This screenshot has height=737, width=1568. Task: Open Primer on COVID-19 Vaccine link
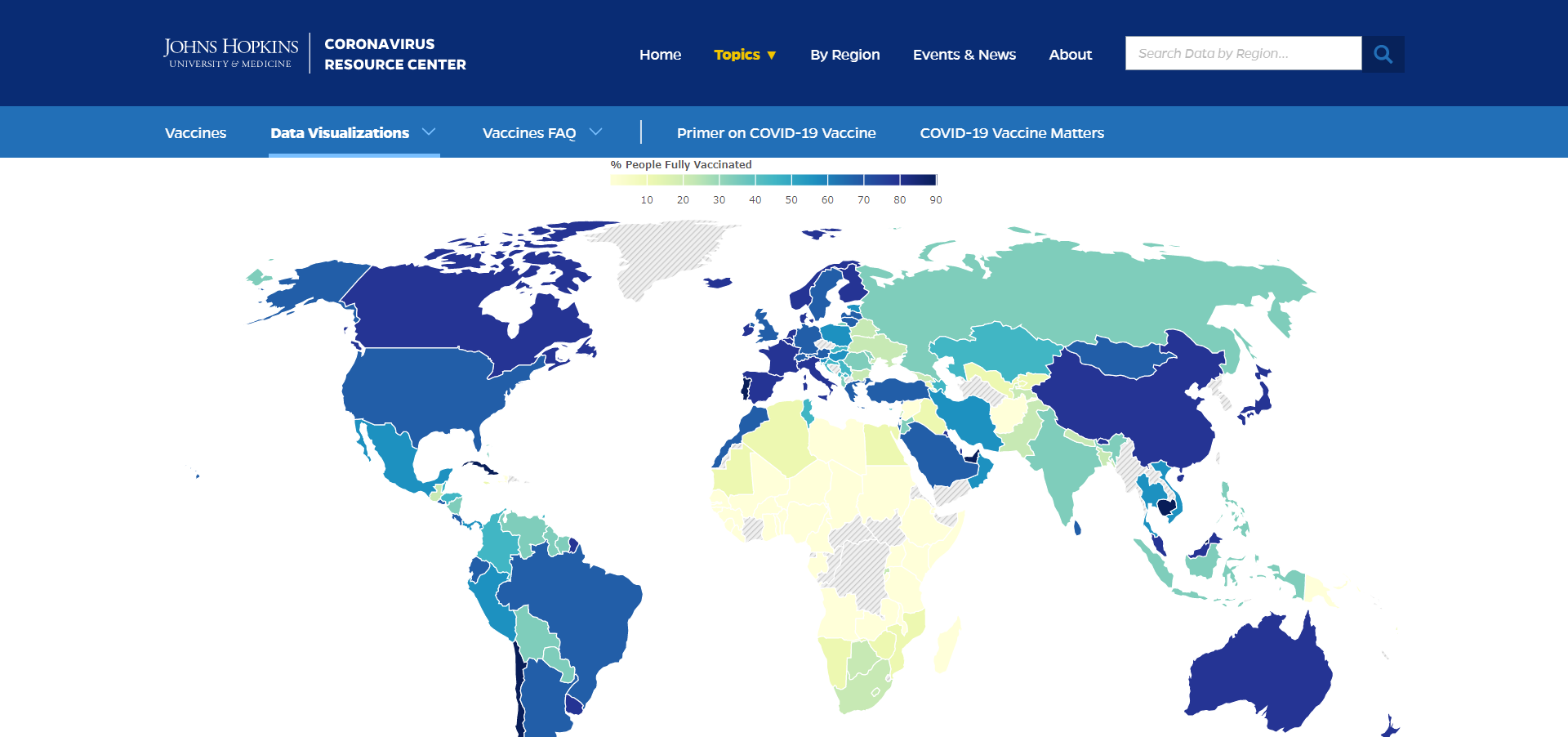click(776, 133)
